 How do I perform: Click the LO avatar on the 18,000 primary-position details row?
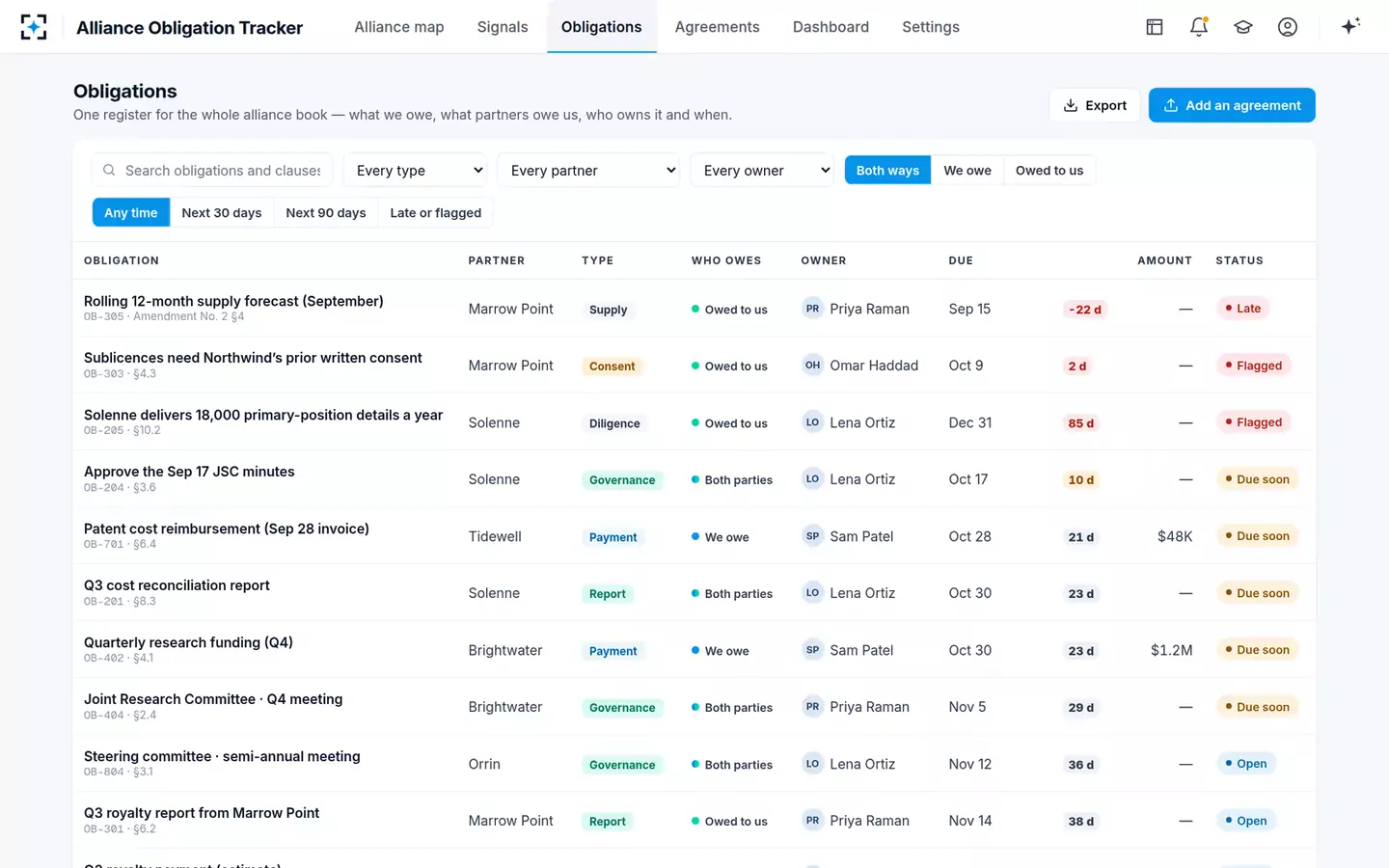click(812, 422)
